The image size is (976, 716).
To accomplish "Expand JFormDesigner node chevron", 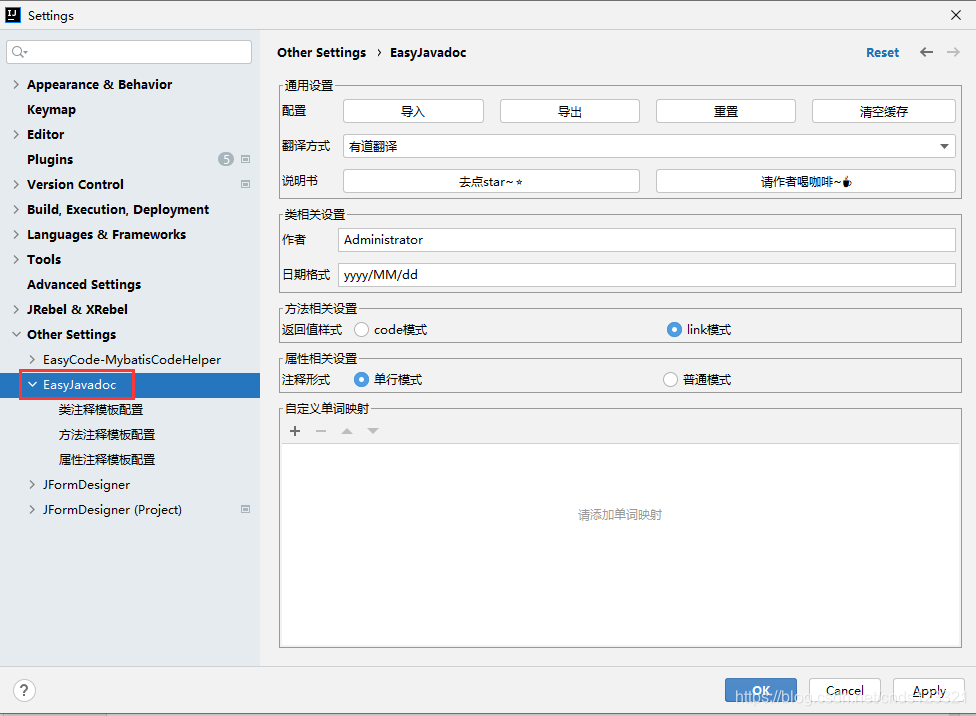I will [32, 484].
